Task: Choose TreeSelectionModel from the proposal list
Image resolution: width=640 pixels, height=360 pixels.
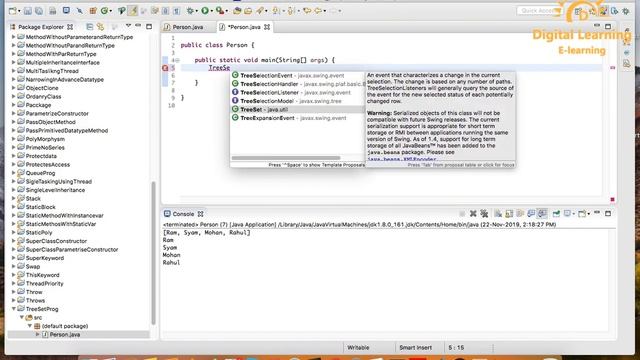Action: point(297,101)
